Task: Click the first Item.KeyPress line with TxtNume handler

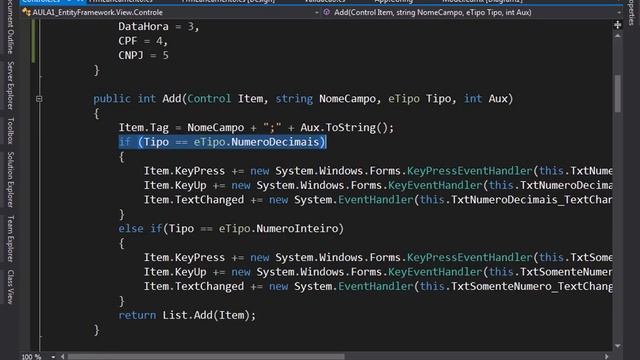Action: [x=378, y=171]
